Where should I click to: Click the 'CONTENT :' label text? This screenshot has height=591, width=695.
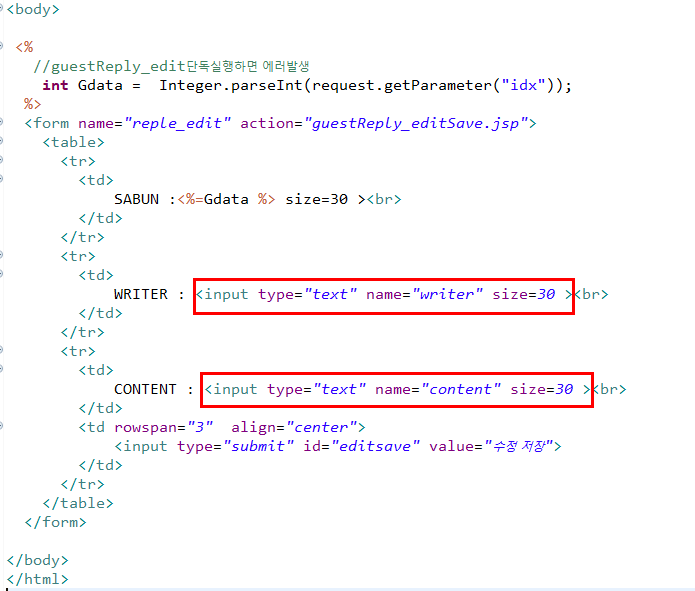(x=154, y=389)
